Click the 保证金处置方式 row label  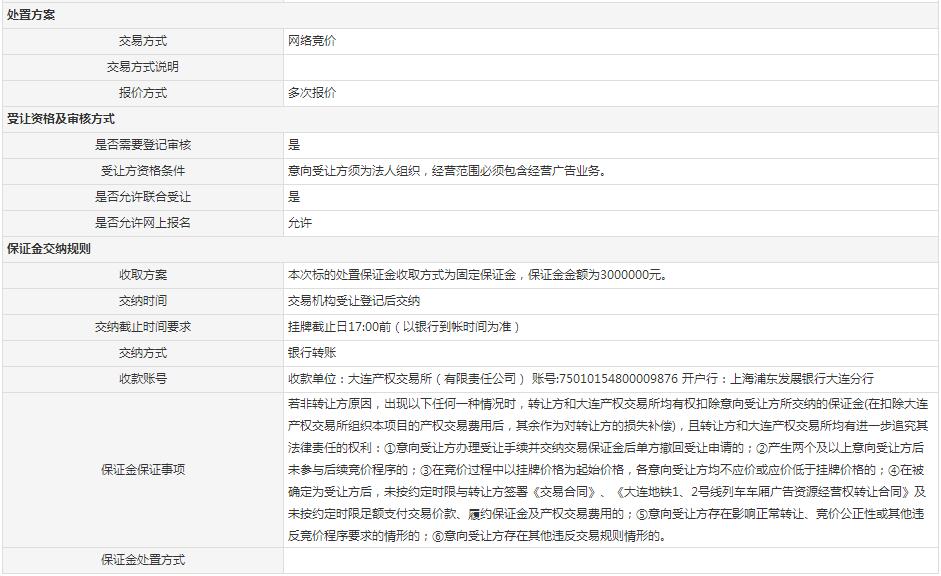tap(142, 560)
